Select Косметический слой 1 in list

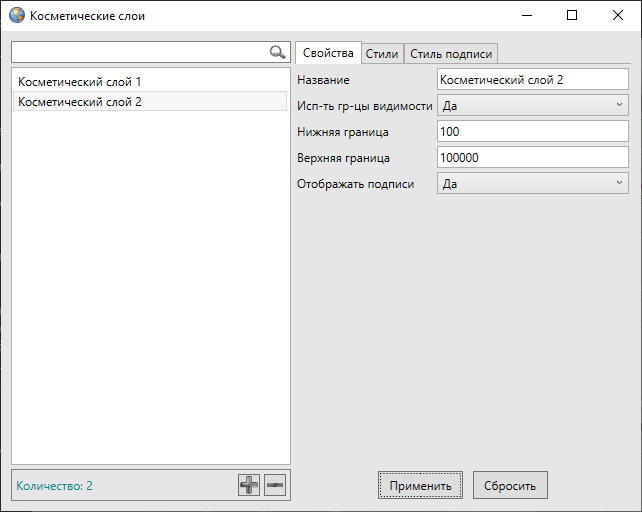(x=80, y=82)
